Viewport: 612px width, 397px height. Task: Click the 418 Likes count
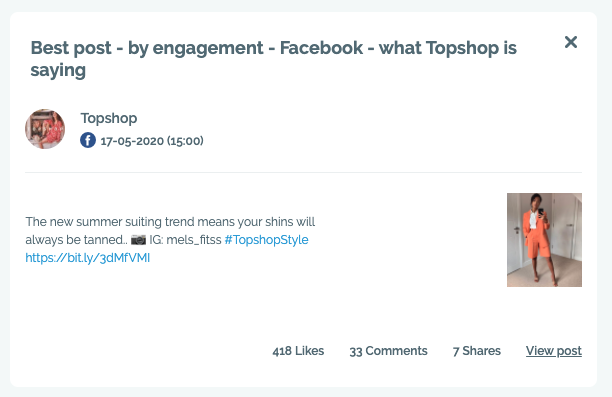coord(298,351)
